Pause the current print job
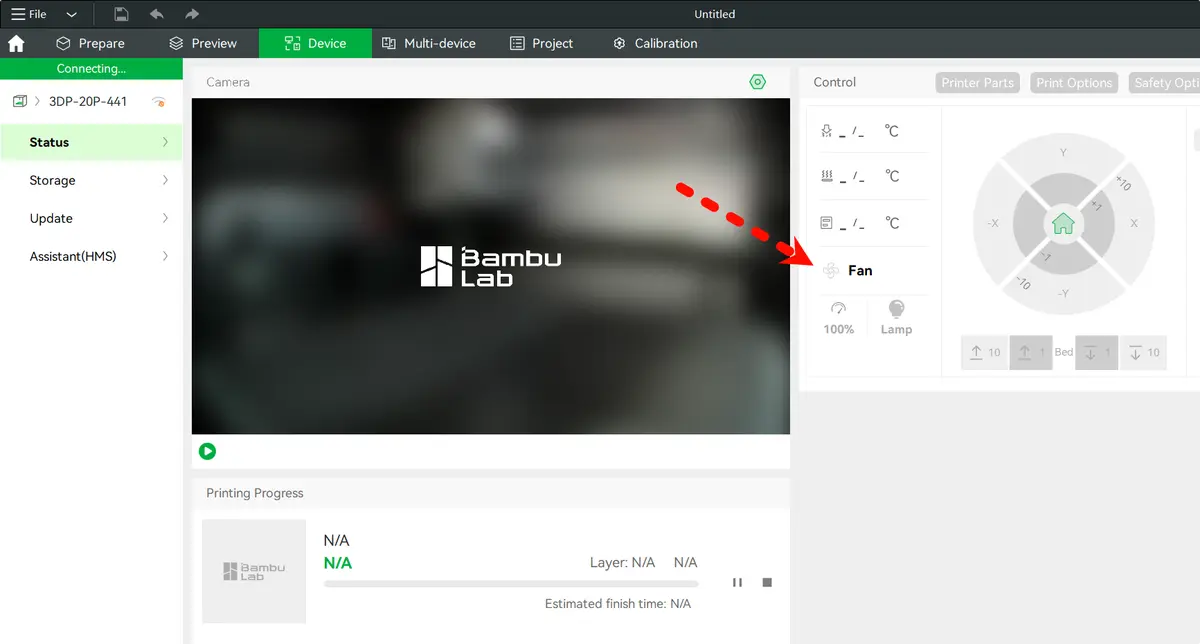This screenshot has width=1200, height=644. tap(737, 582)
